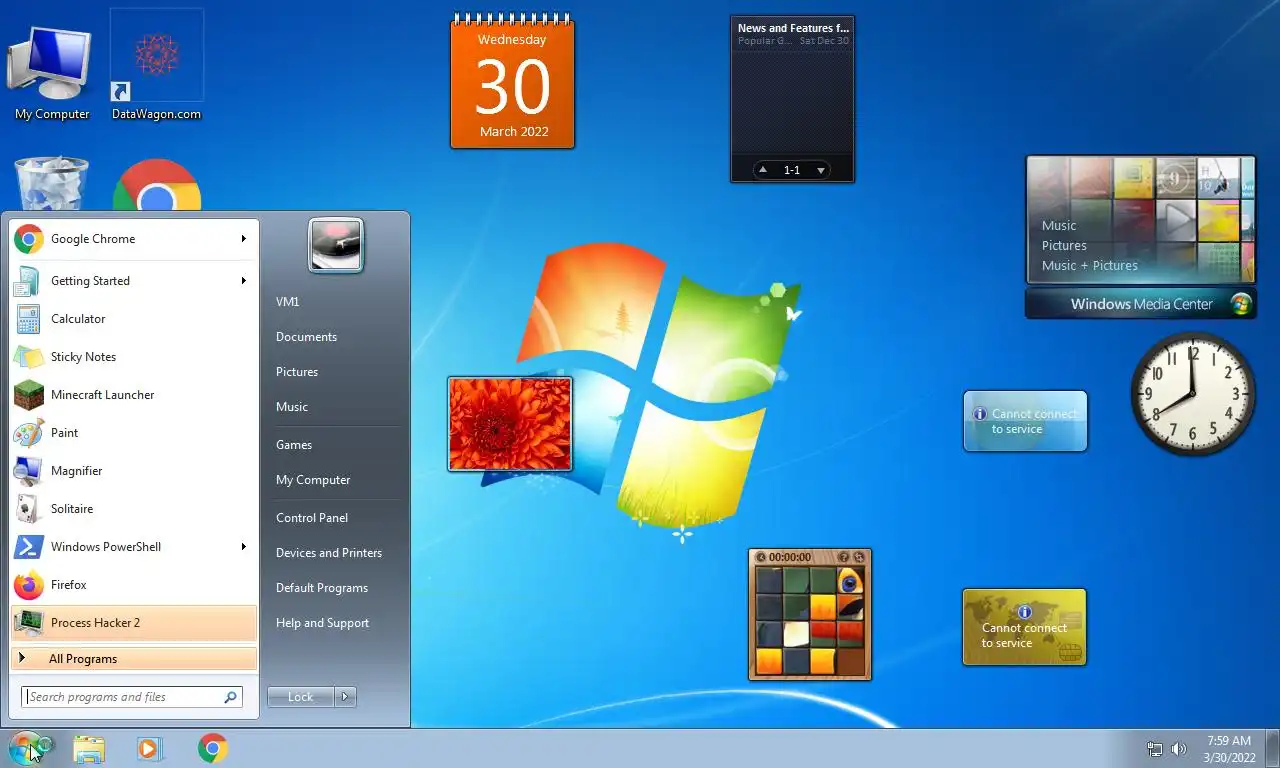Click the puzzle gadget solve icon
The height and width of the screenshot is (768, 1280).
[x=859, y=557]
